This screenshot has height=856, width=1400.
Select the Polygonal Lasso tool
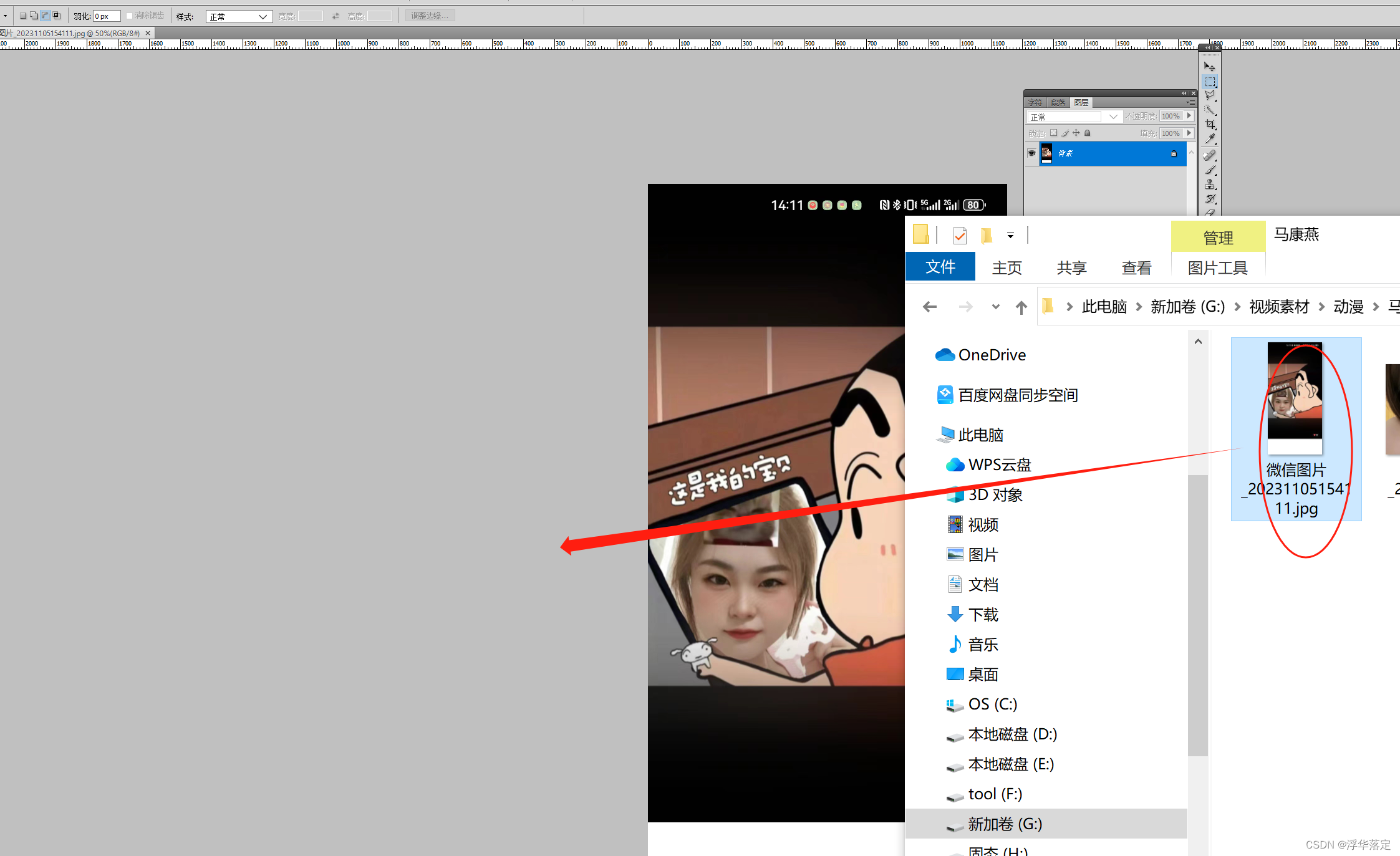[x=1210, y=95]
